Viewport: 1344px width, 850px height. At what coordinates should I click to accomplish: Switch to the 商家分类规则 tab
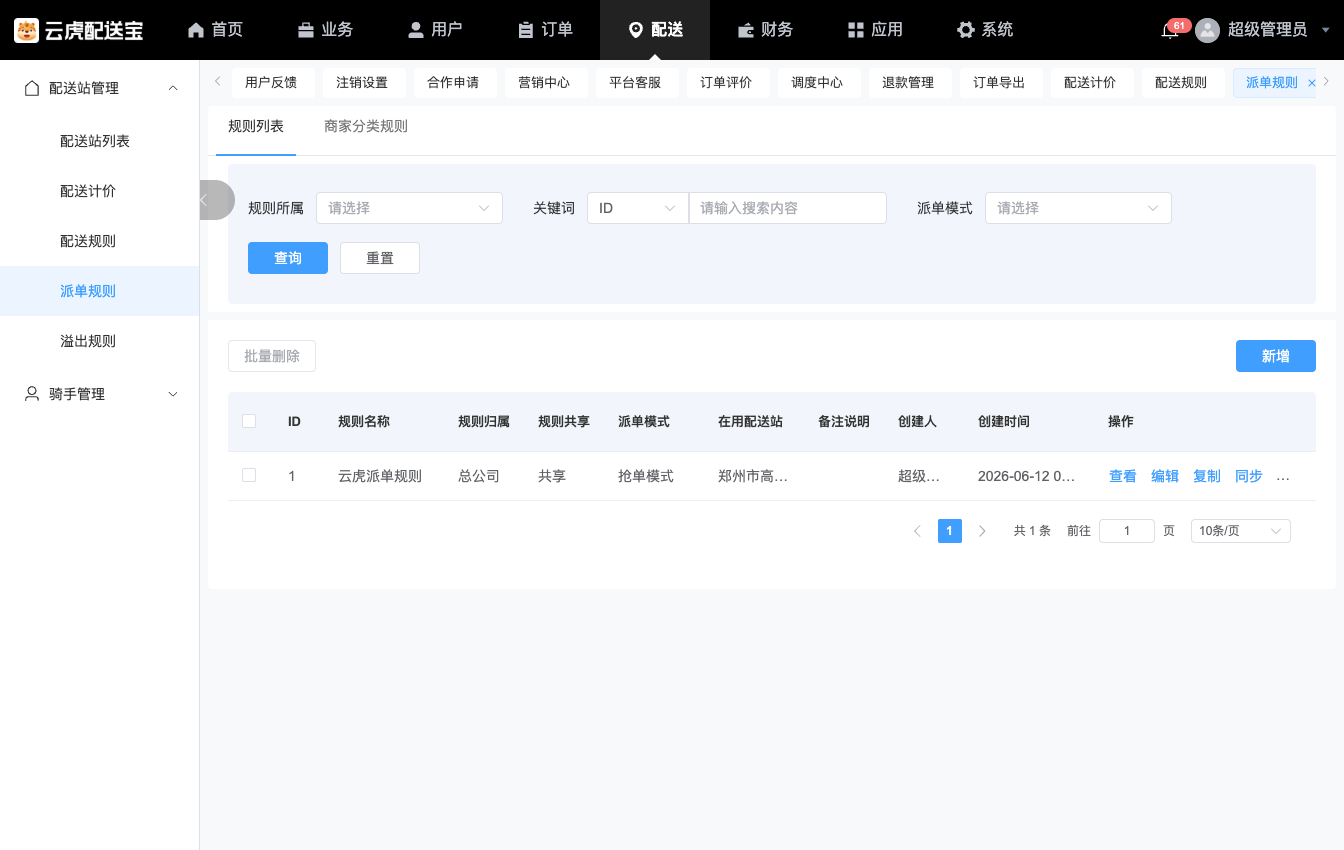click(x=366, y=126)
